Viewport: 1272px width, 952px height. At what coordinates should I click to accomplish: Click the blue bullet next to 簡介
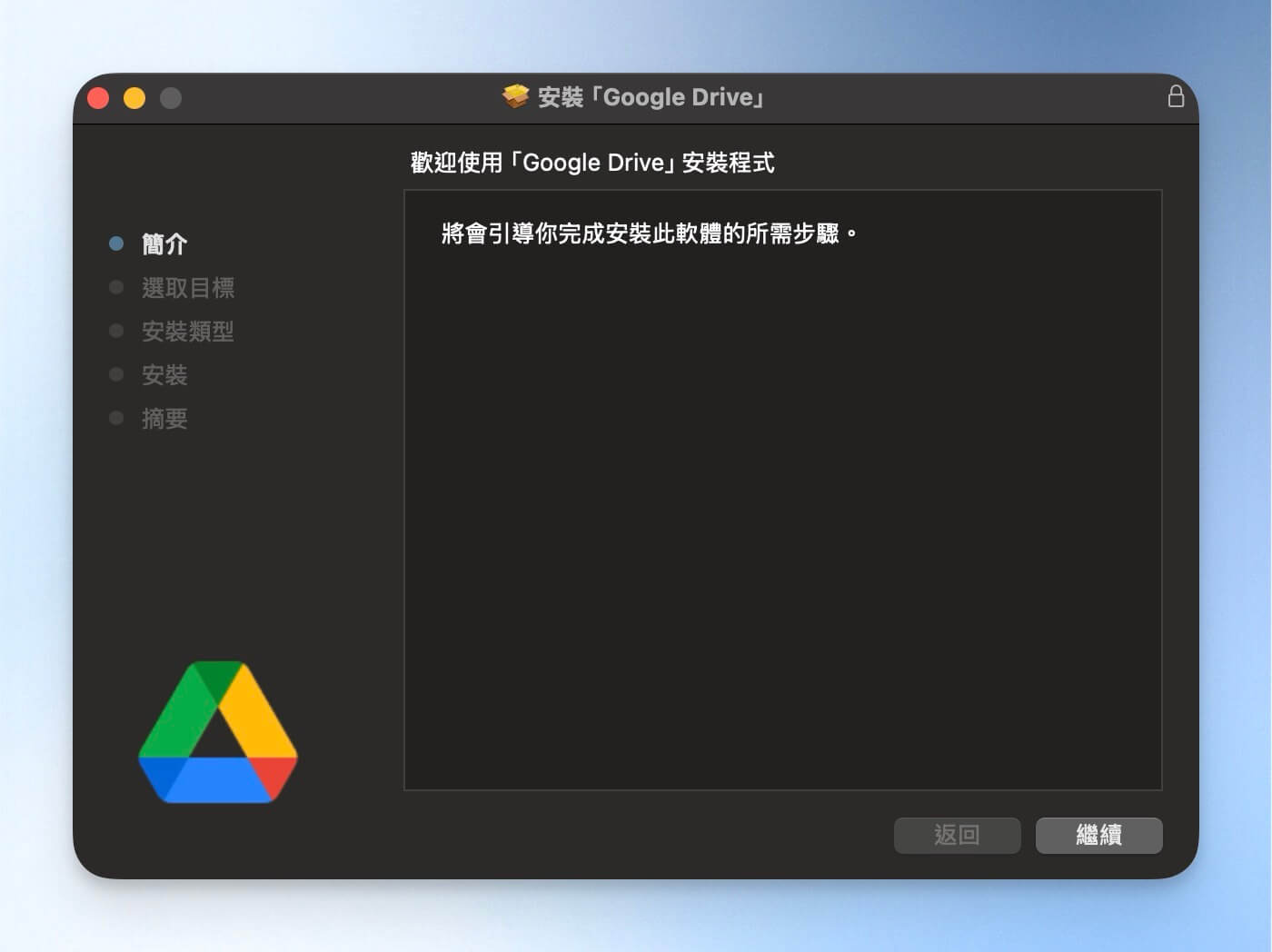[116, 243]
